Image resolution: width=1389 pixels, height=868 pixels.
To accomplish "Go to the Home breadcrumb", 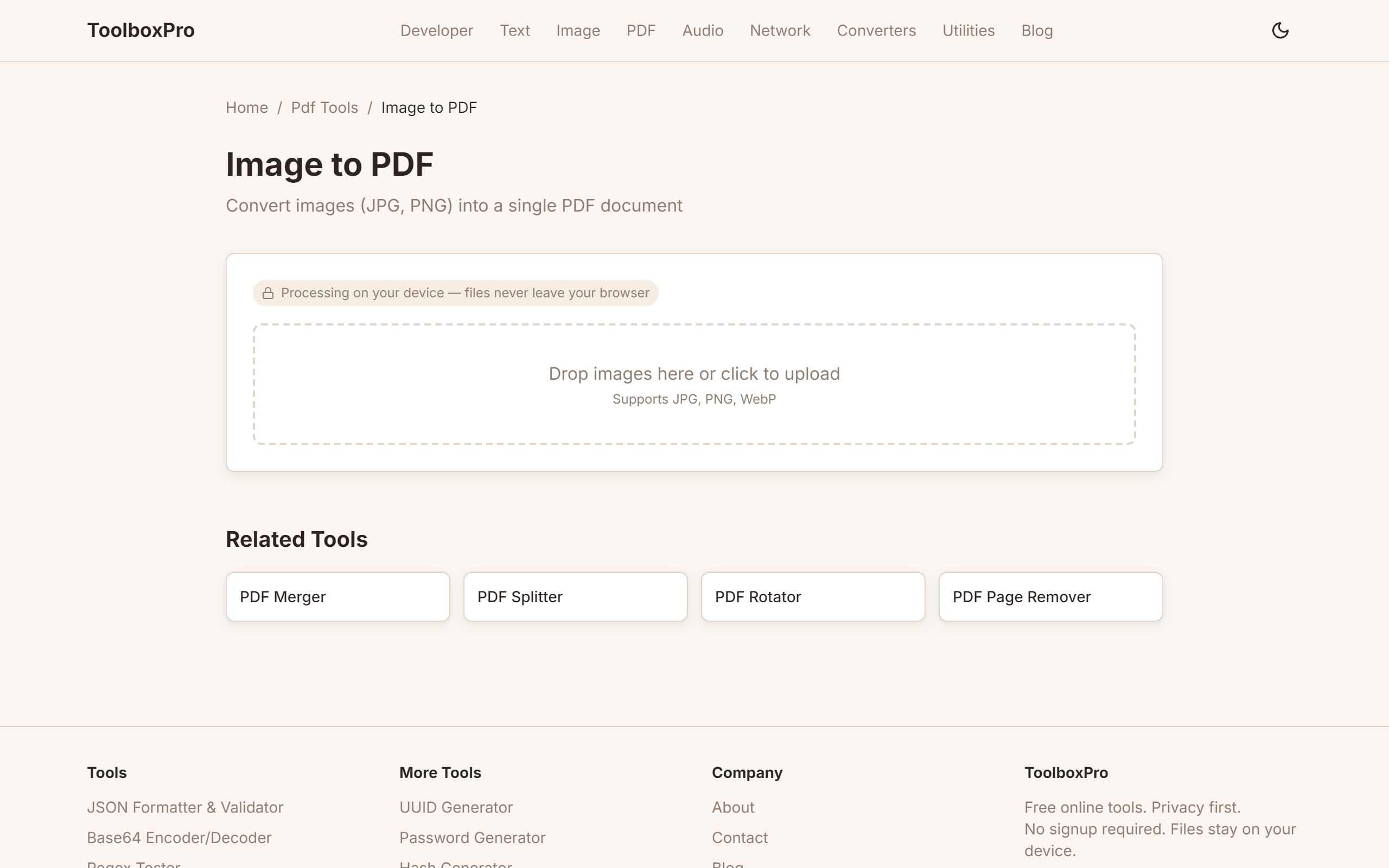I will click(247, 107).
